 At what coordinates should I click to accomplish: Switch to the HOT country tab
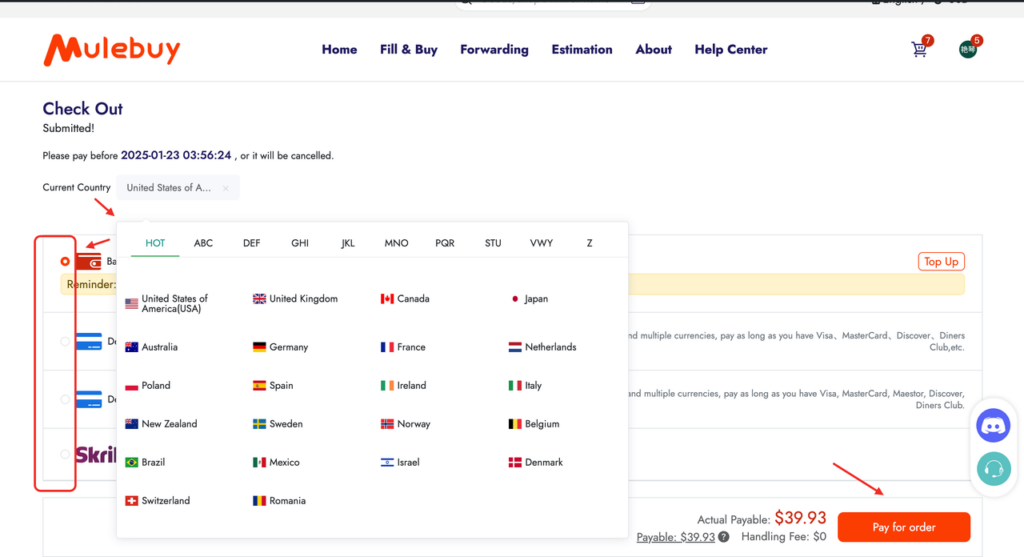pos(155,243)
